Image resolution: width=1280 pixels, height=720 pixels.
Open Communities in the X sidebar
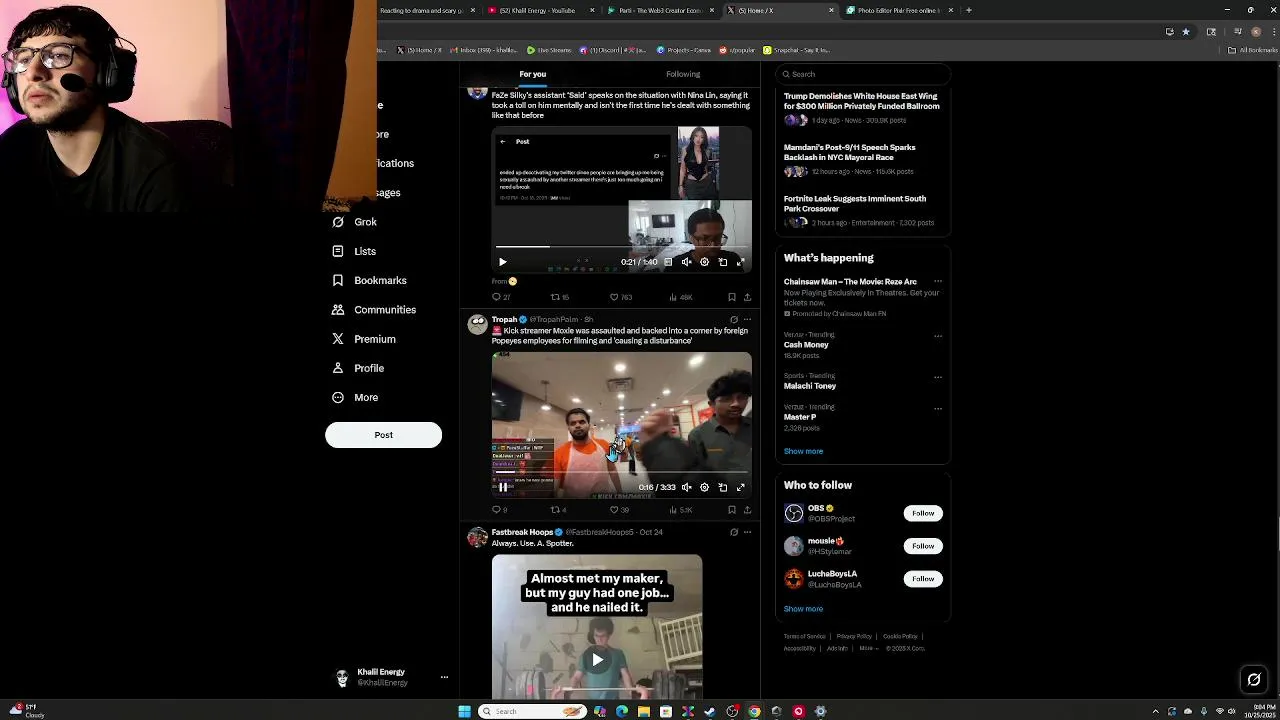pyautogui.click(x=374, y=310)
